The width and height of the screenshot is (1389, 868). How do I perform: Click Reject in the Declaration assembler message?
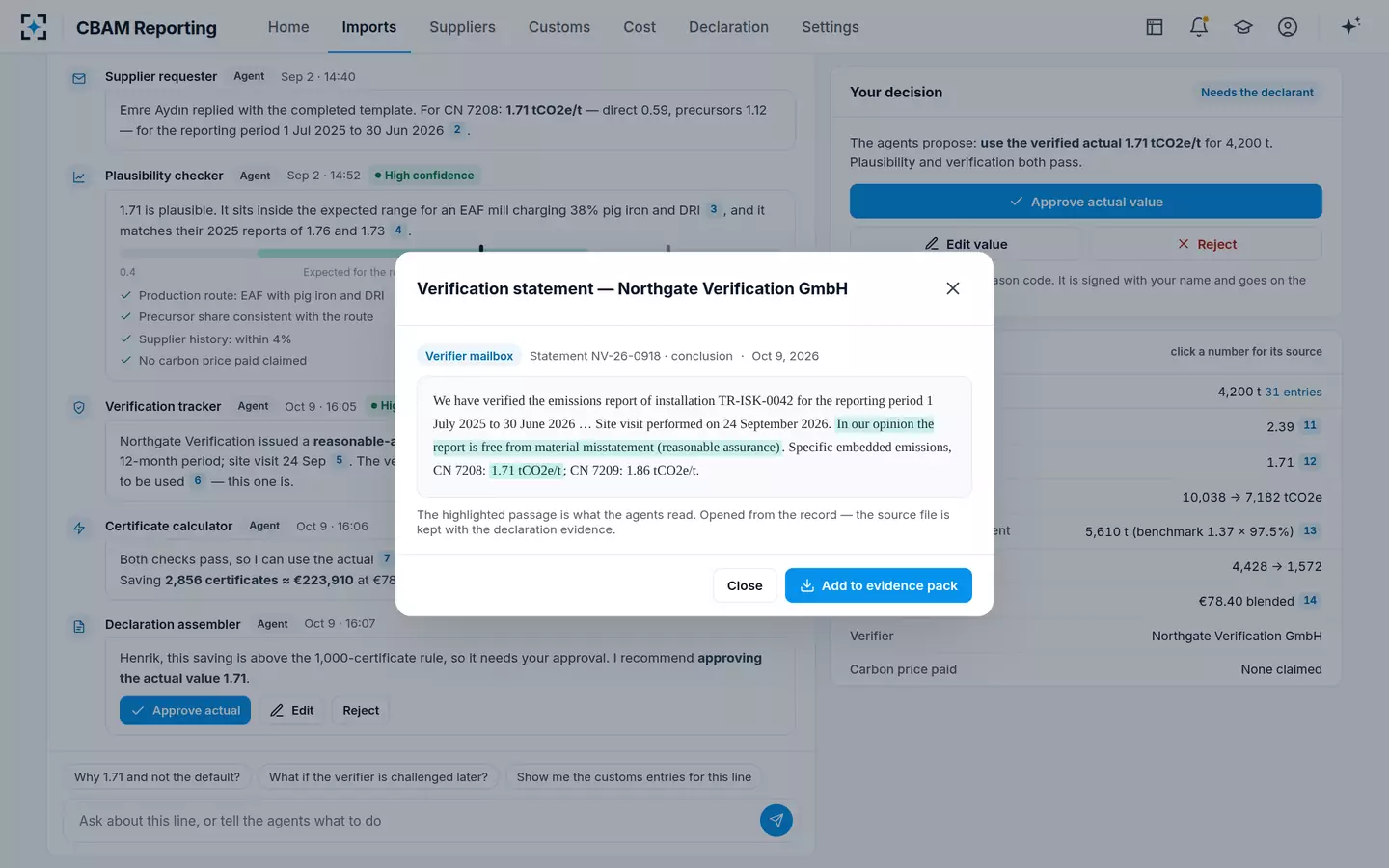(x=361, y=711)
